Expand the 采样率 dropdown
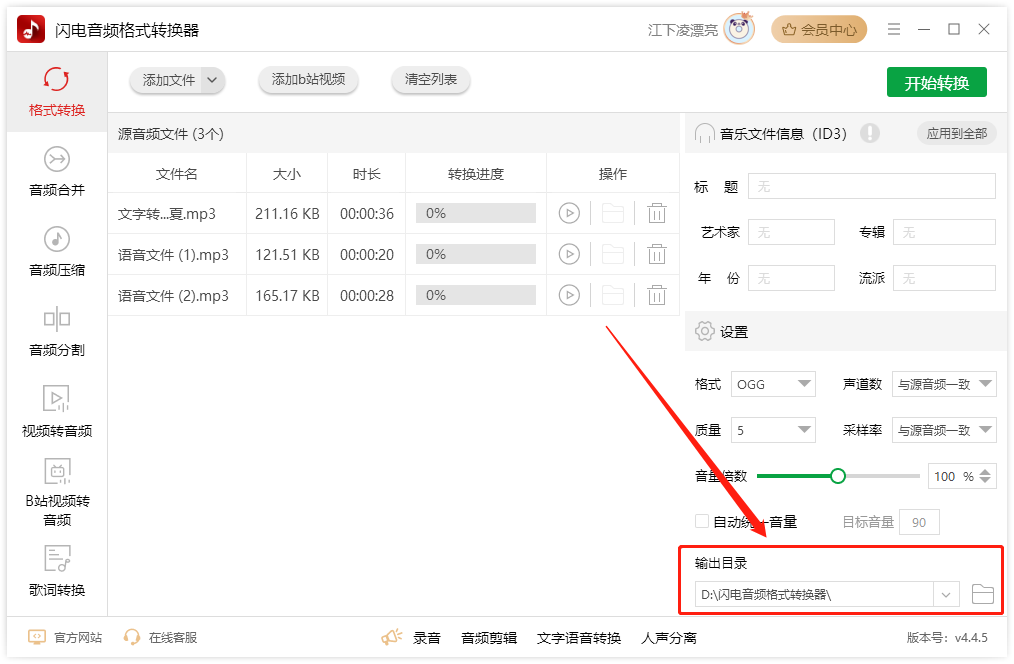This screenshot has height=664, width=1014. click(944, 430)
